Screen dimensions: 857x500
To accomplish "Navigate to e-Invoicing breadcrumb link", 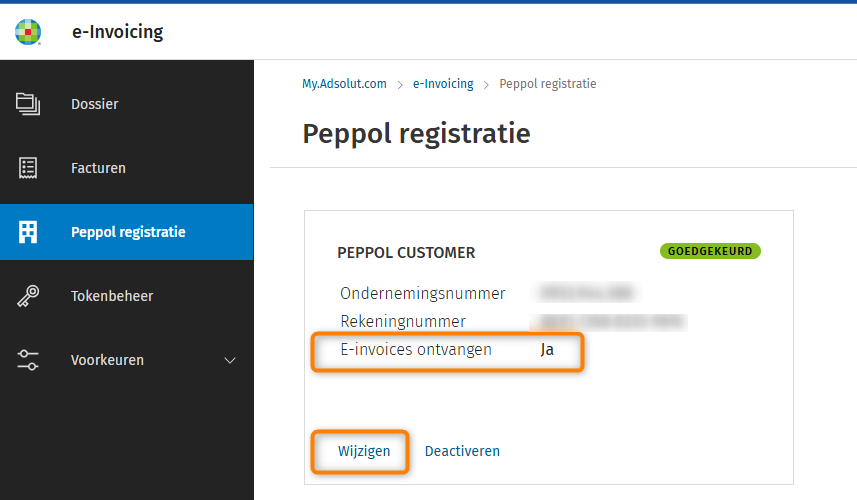I will coord(443,84).
